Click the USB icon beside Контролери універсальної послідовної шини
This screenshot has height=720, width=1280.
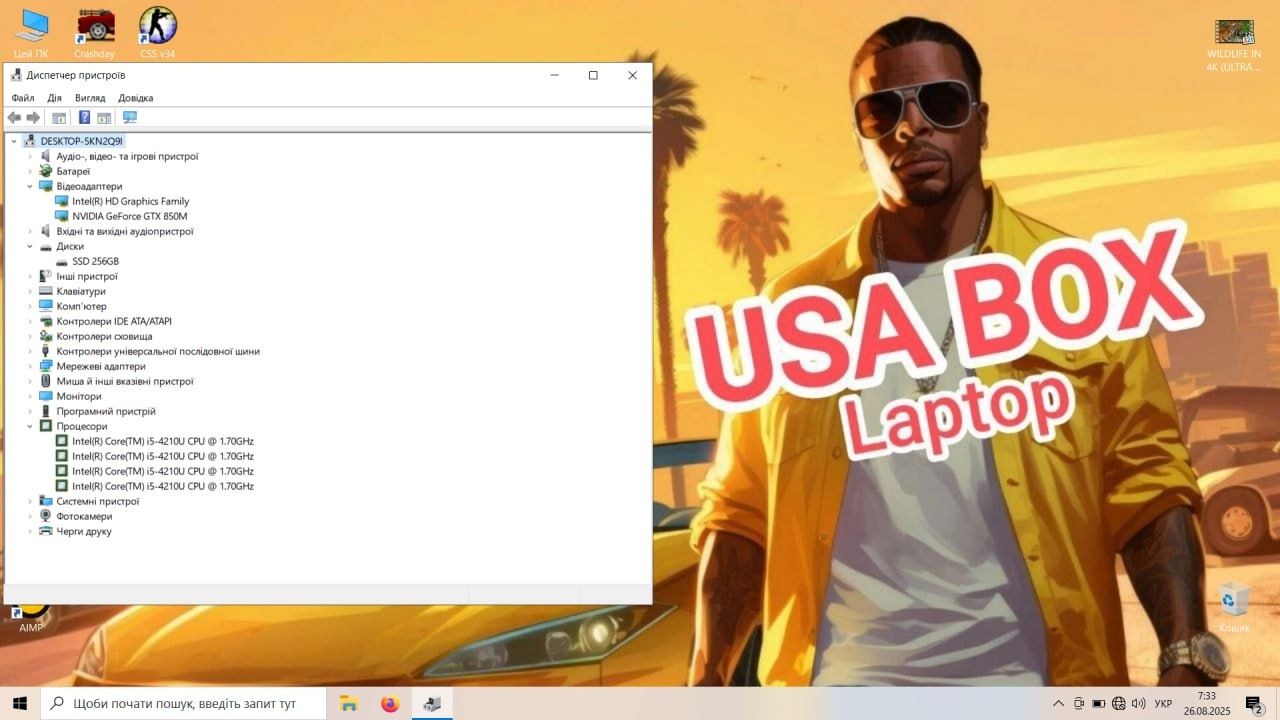pos(46,351)
